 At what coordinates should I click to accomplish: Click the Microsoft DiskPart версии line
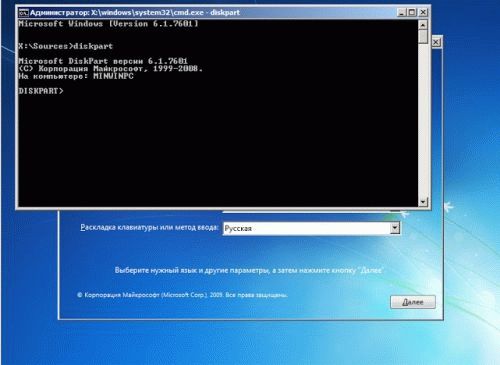click(103, 61)
